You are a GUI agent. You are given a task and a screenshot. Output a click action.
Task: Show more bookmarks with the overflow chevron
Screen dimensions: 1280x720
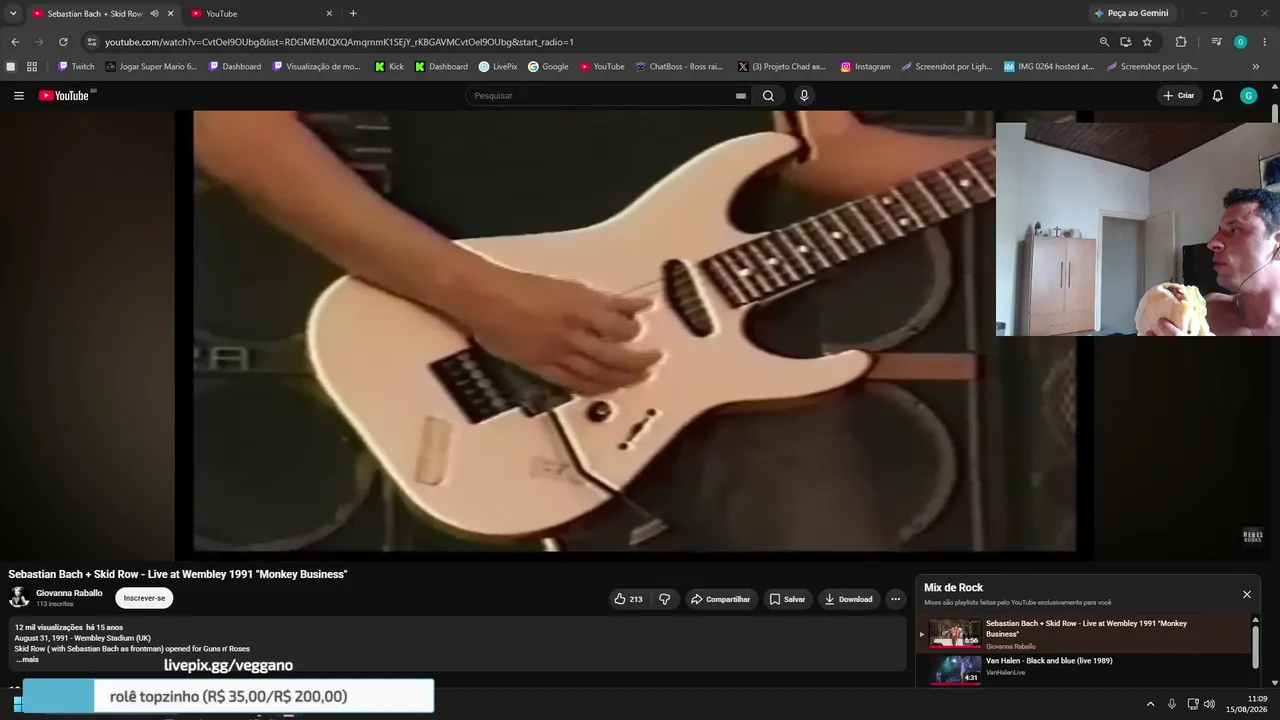pyautogui.click(x=1256, y=67)
